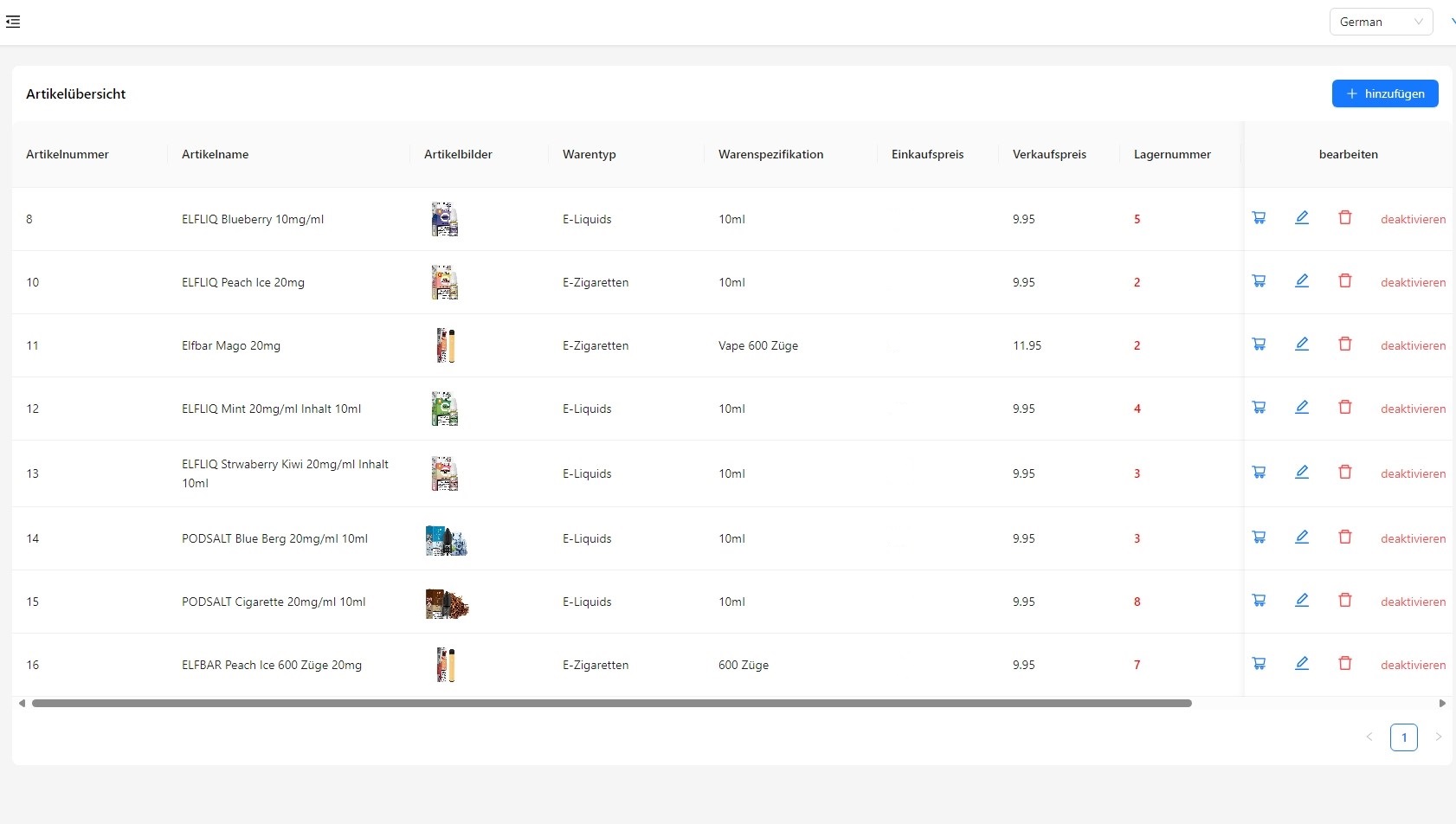Delete PODSALT Cigarette via trash icon
Viewport: 1456px width, 824px height.
1345,601
